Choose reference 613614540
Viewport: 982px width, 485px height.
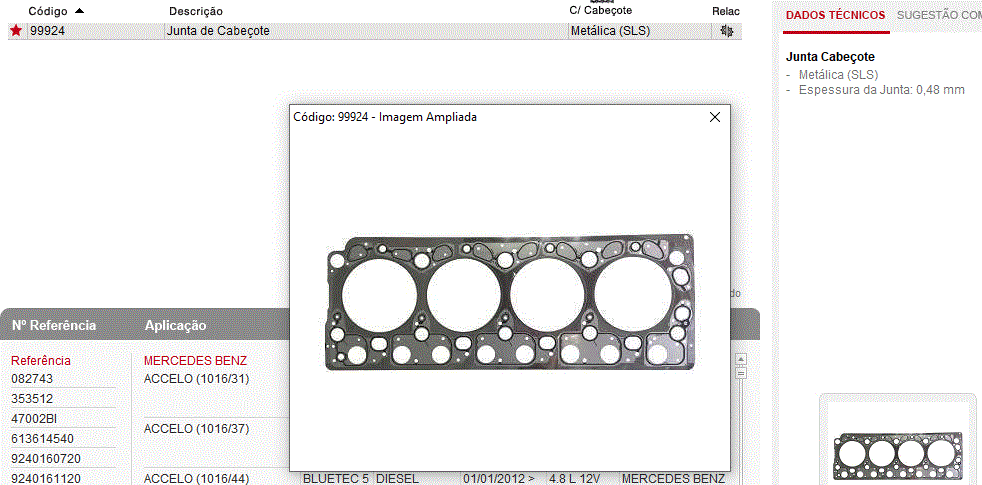(x=42, y=439)
